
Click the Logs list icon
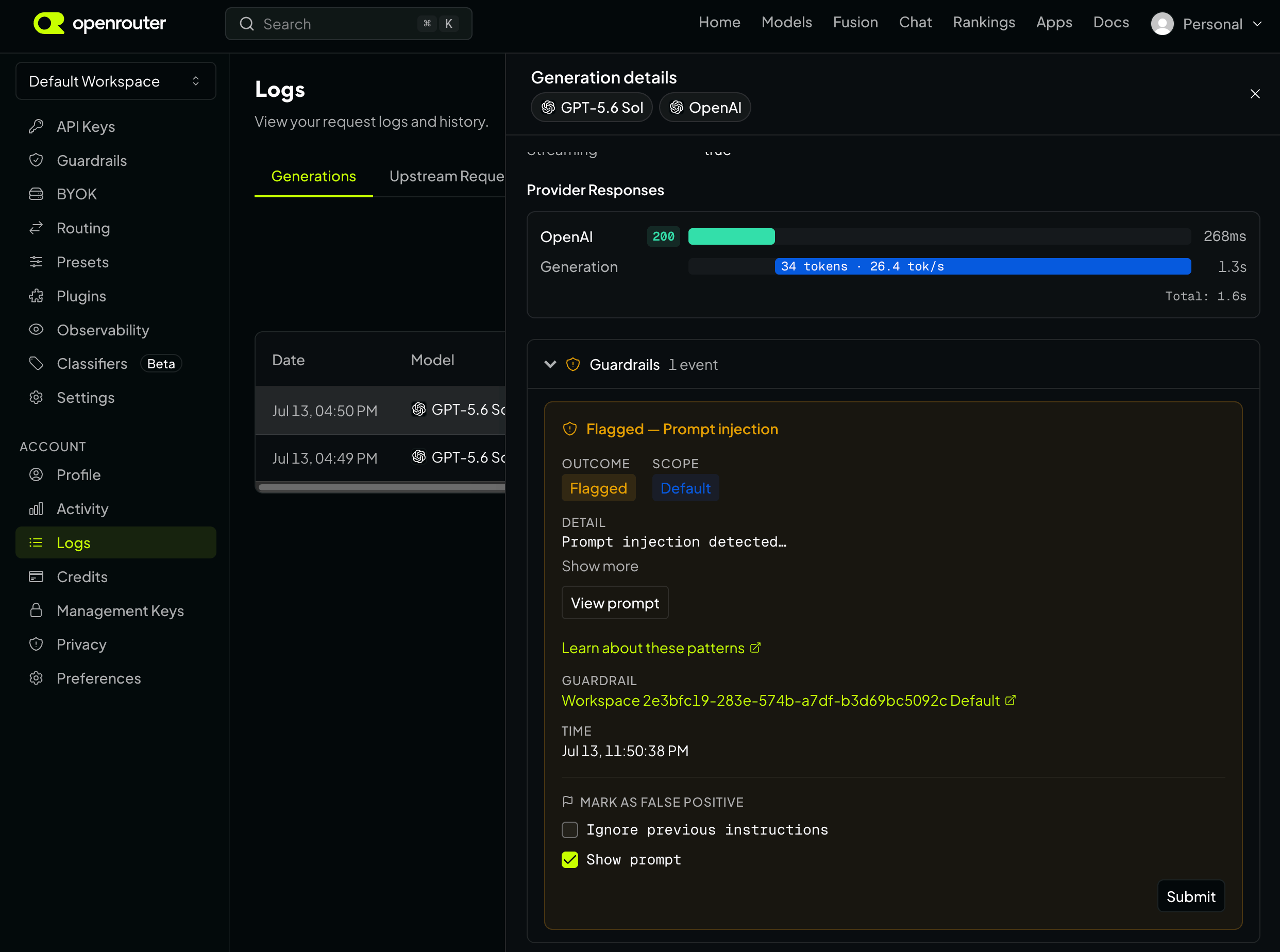[36, 543]
